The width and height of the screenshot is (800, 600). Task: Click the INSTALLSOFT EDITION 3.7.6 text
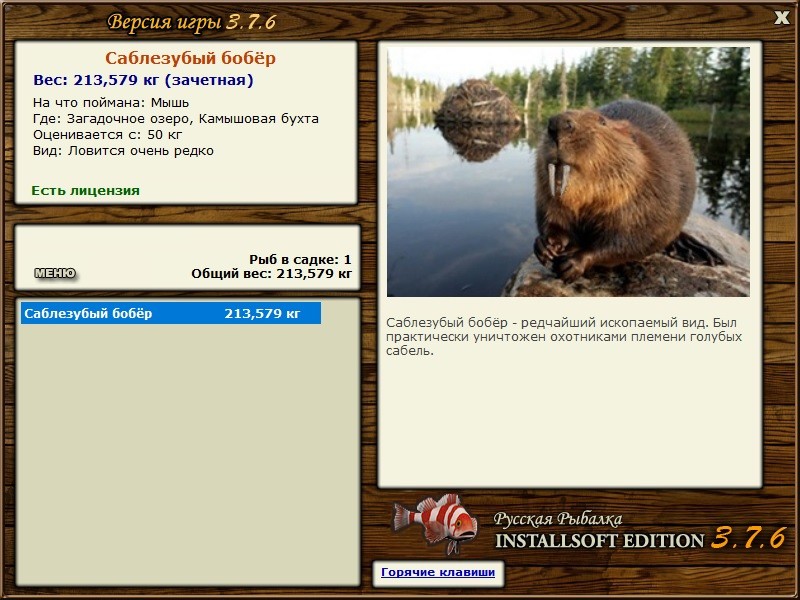640,539
